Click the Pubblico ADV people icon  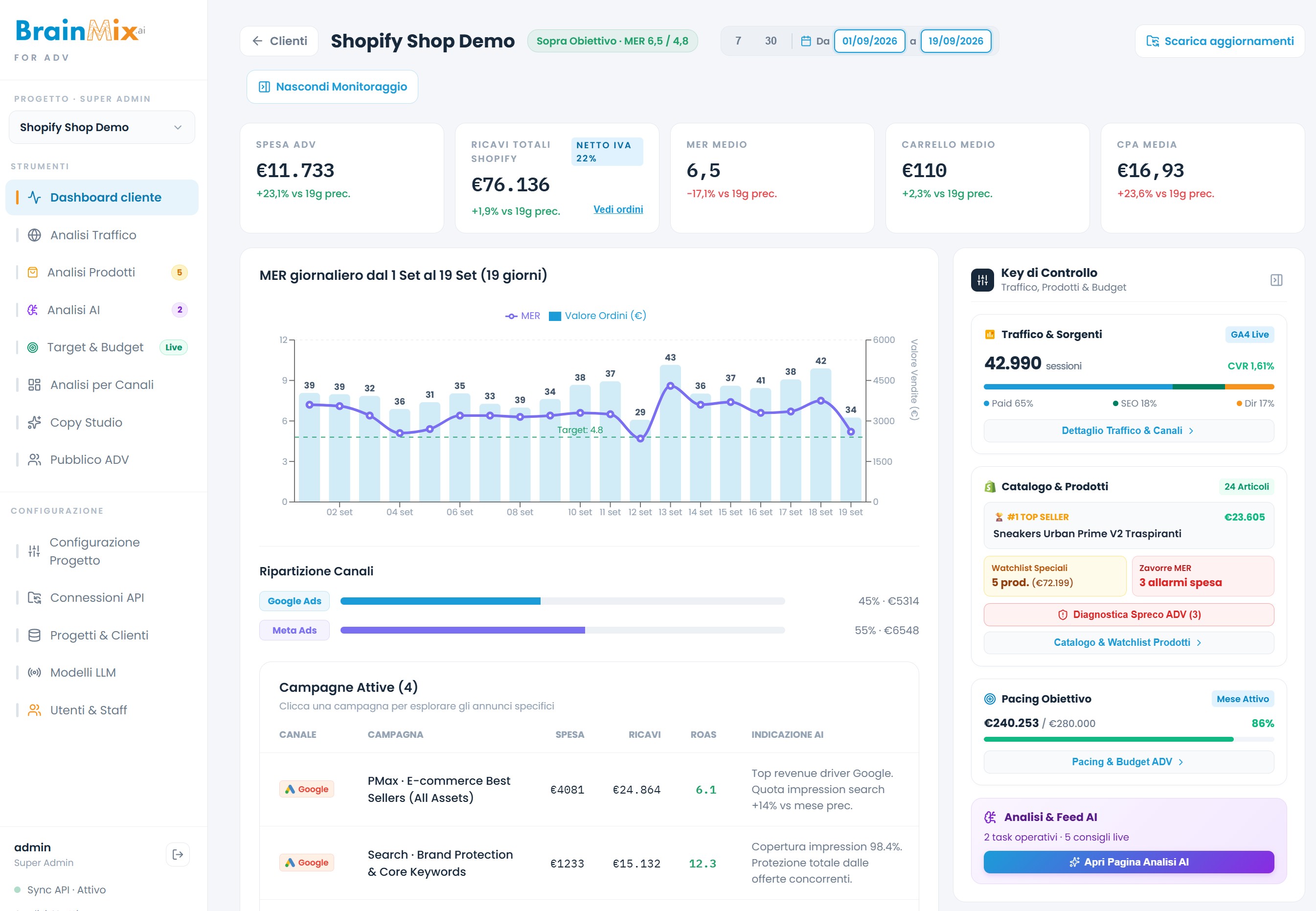34,459
